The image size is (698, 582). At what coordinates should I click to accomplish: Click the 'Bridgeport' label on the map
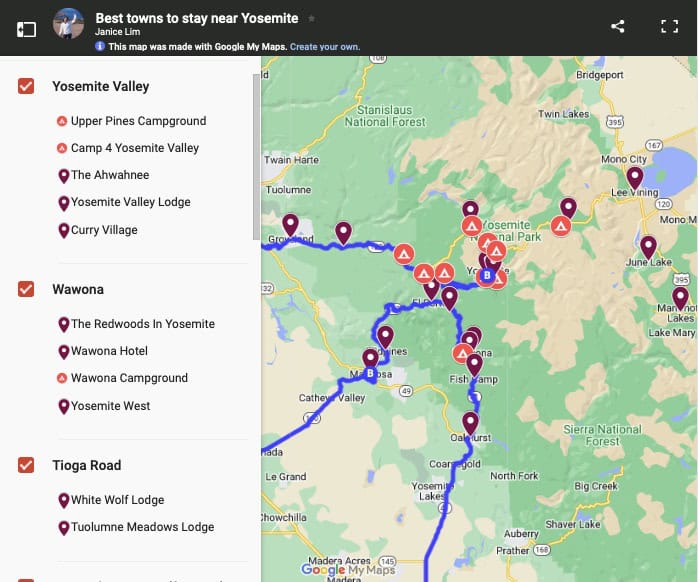click(599, 75)
